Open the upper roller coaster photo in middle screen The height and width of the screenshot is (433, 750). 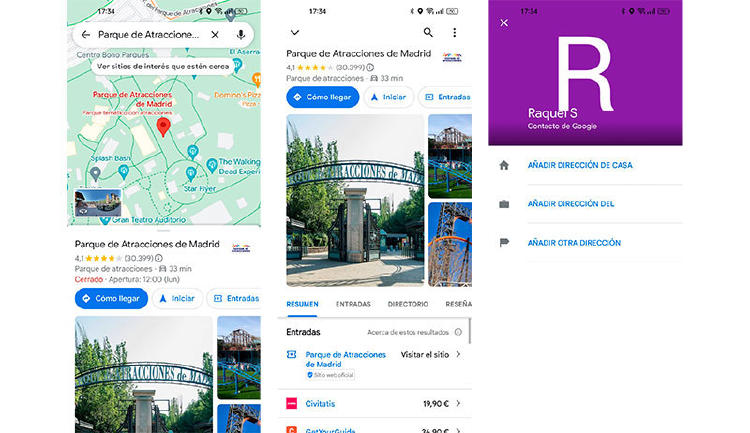pos(450,156)
